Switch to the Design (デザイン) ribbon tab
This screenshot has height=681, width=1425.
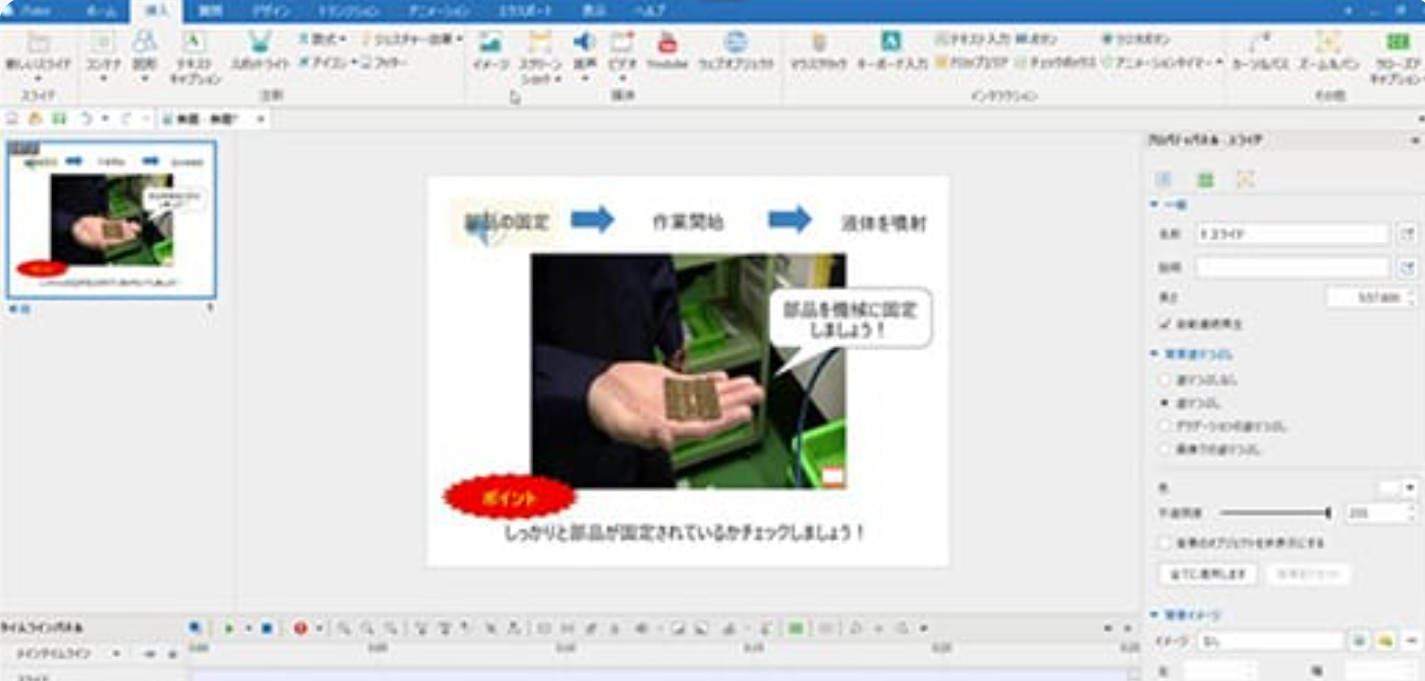[x=271, y=10]
